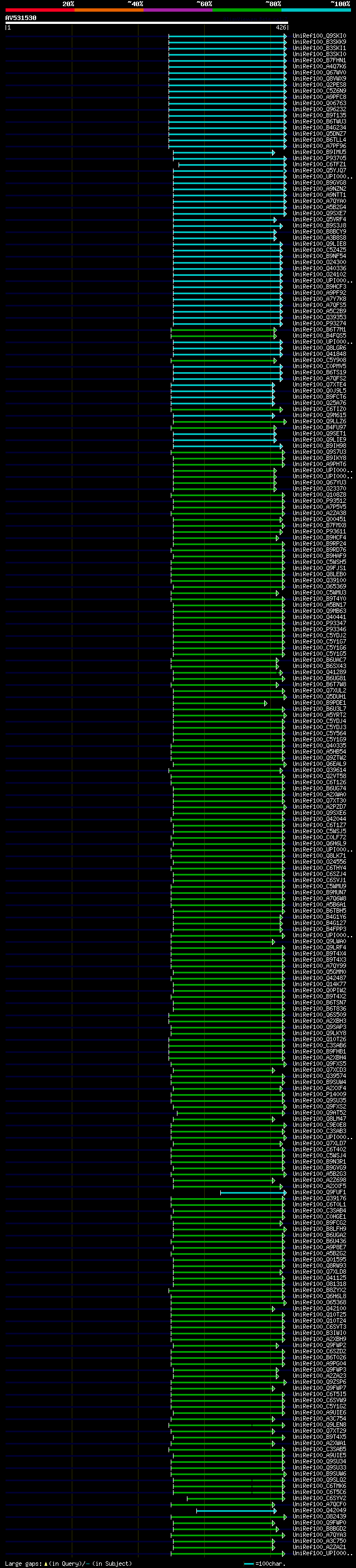Click the cyan ~100% identity legend segment
356x1568 pixels.
[316, 10]
